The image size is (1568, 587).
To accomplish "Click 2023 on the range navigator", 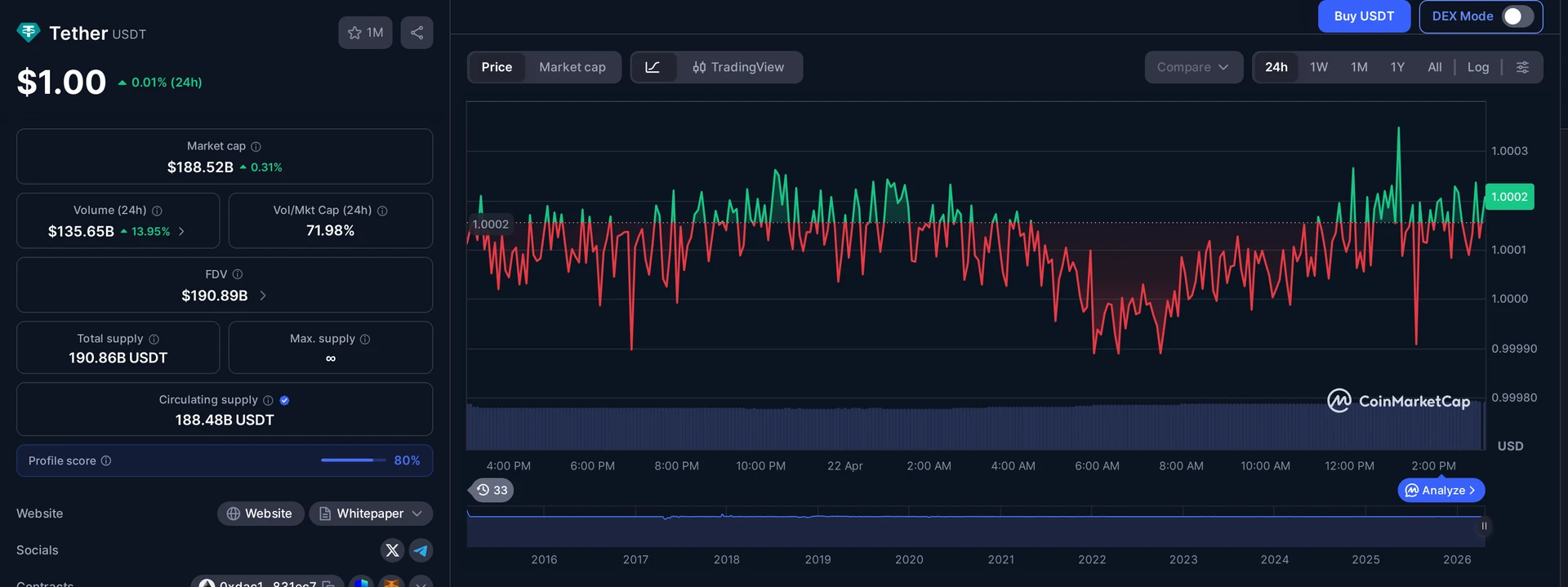I will pos(1183,560).
